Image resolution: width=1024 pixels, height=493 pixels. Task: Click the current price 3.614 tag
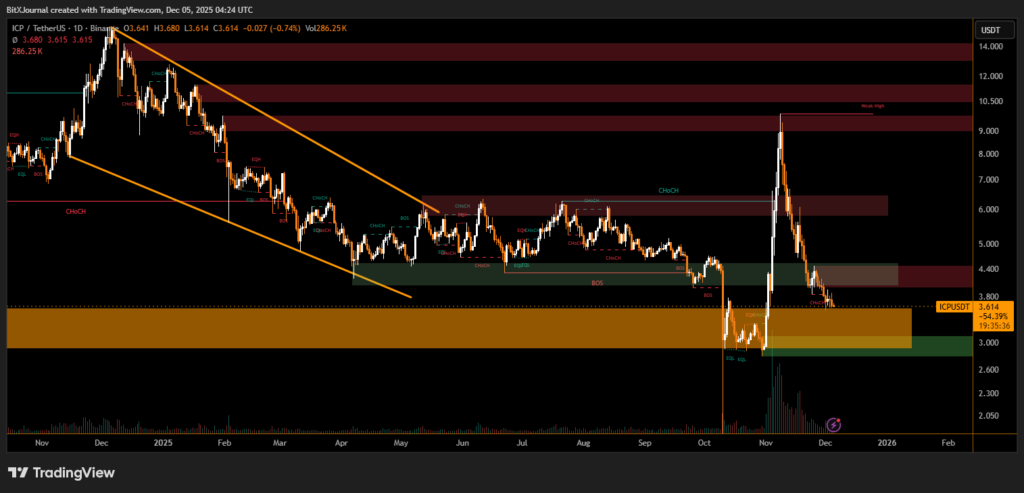(991, 307)
